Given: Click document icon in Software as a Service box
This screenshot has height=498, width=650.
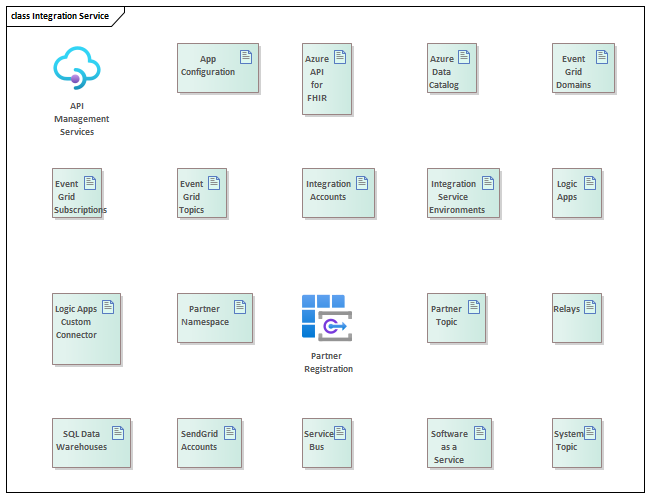Looking at the screenshot, I should coord(480,433).
